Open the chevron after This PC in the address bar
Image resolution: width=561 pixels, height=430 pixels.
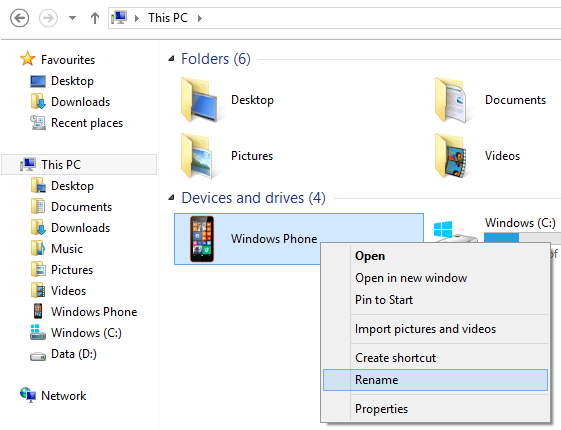tap(200, 18)
